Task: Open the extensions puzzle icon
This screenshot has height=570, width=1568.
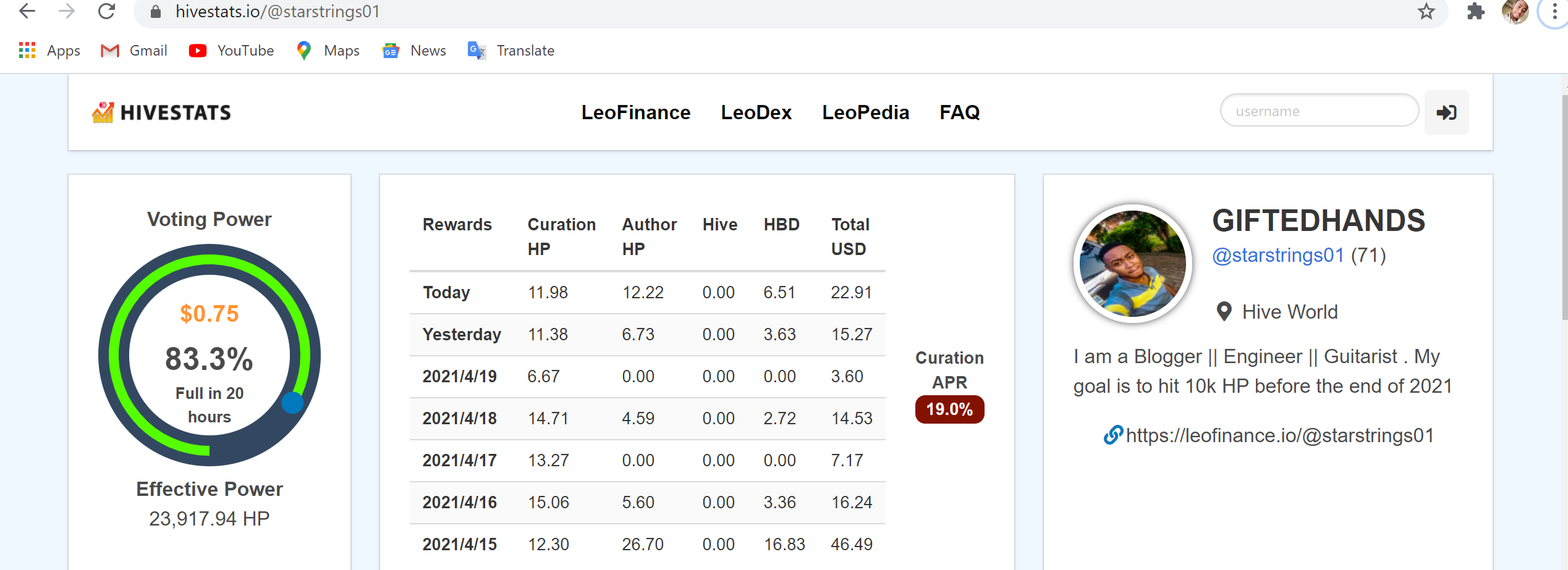Action: tap(1475, 11)
